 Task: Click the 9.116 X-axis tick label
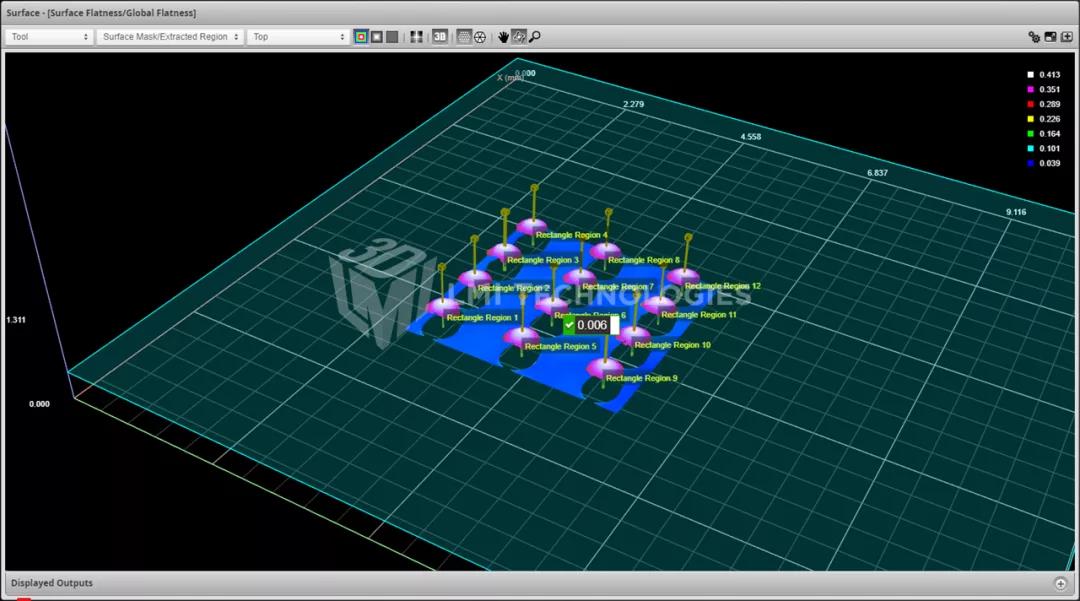pos(1016,213)
